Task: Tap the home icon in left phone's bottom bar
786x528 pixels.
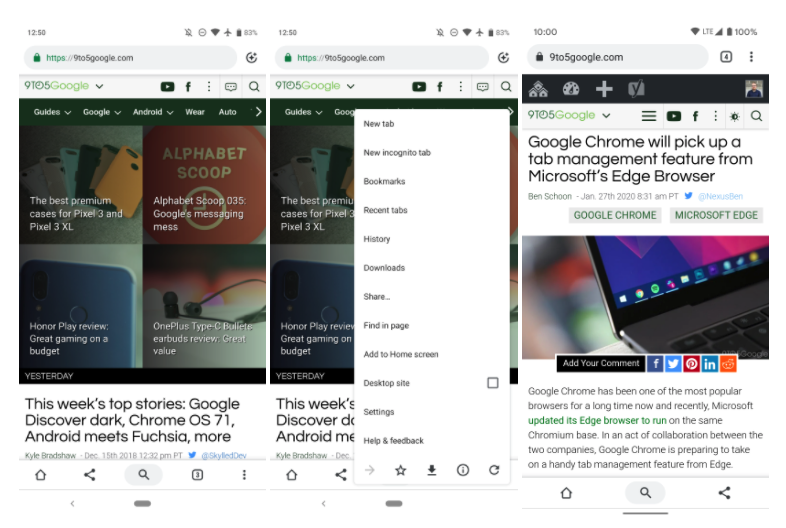Action: pyautogui.click(x=41, y=474)
